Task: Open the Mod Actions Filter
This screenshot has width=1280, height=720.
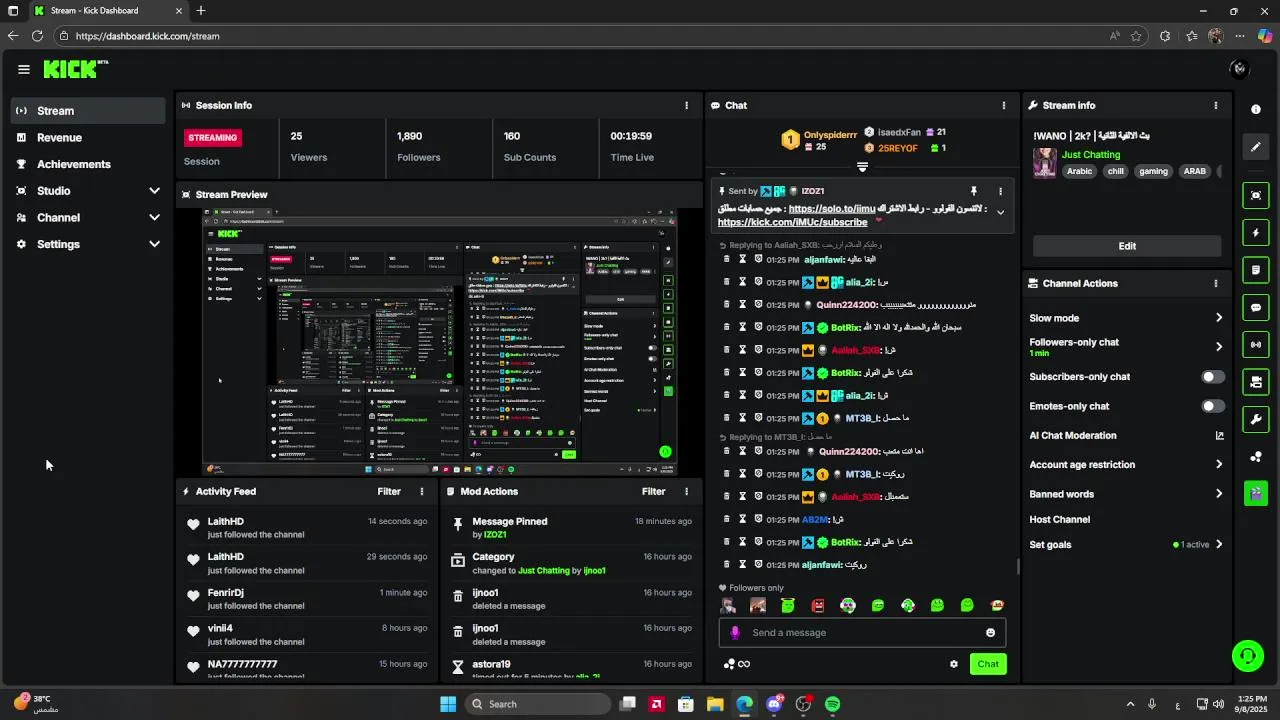Action: coord(654,491)
